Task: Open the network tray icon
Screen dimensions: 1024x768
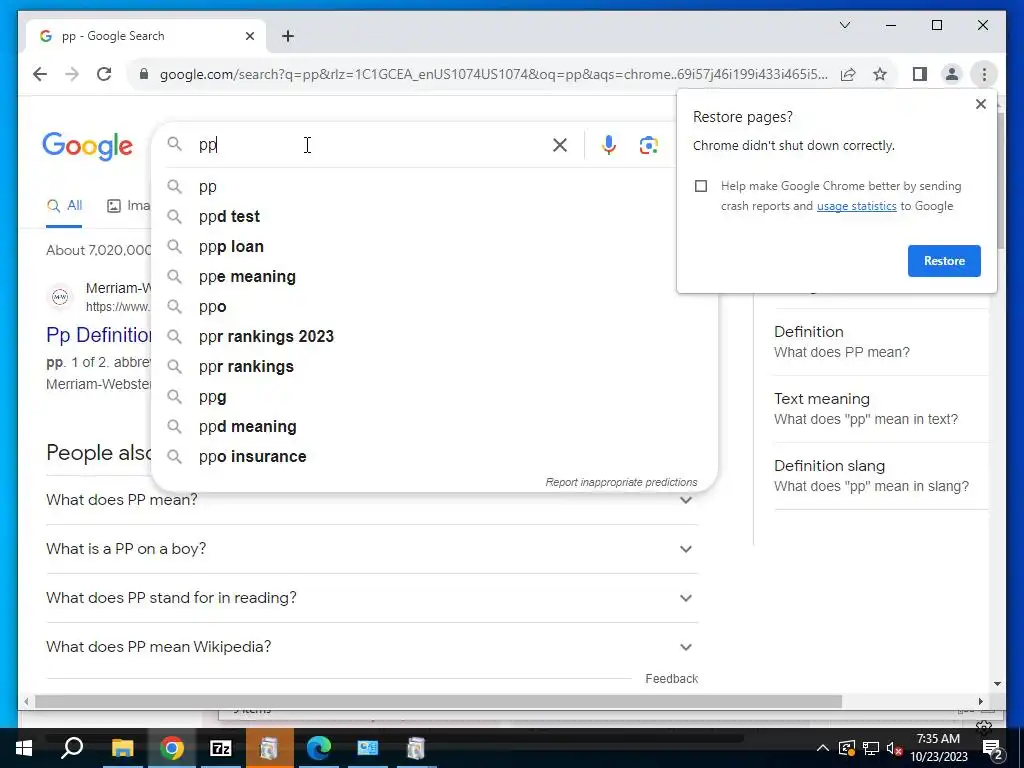Action: 871,748
